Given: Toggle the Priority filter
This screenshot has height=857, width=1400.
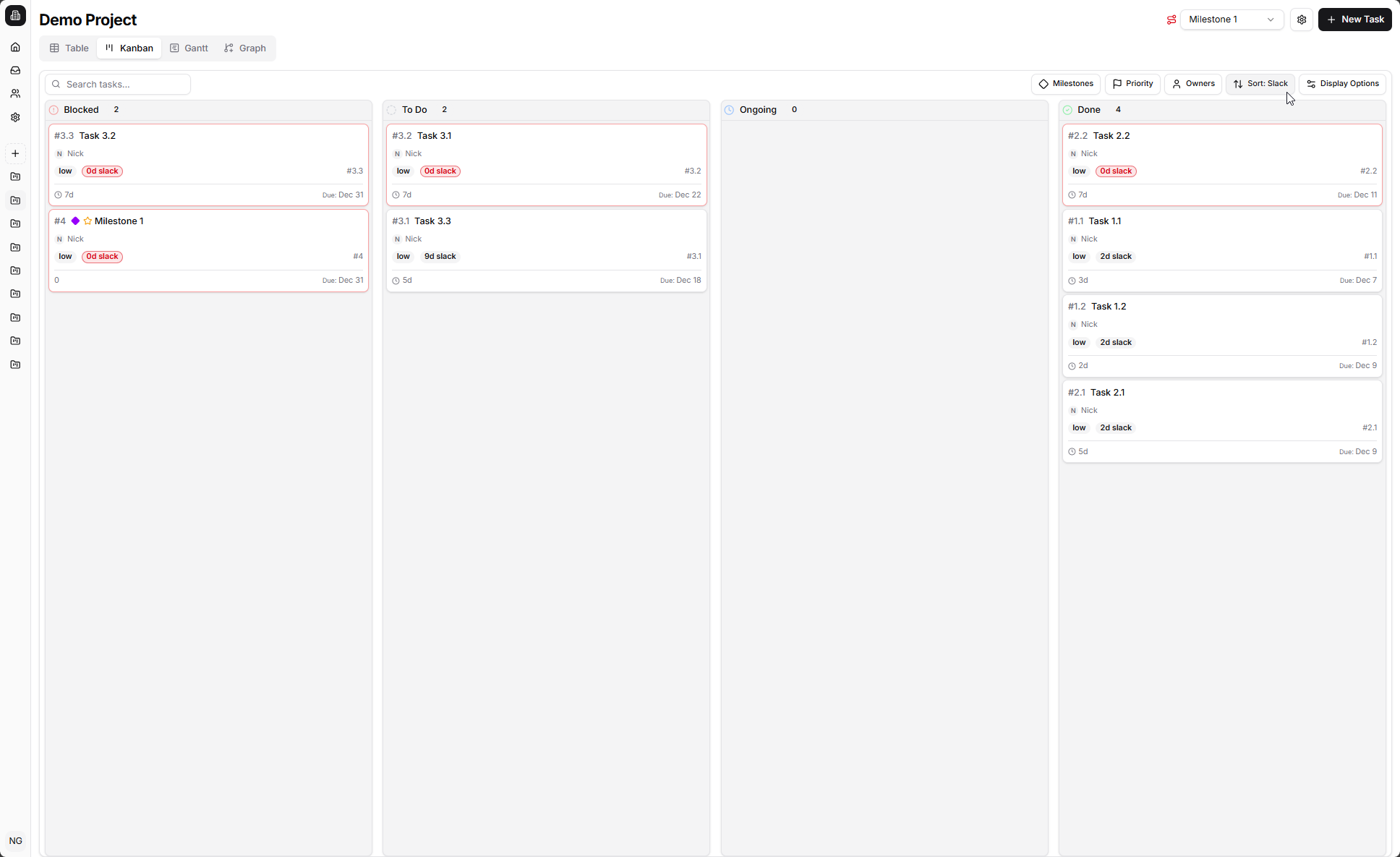Looking at the screenshot, I should pos(1132,84).
